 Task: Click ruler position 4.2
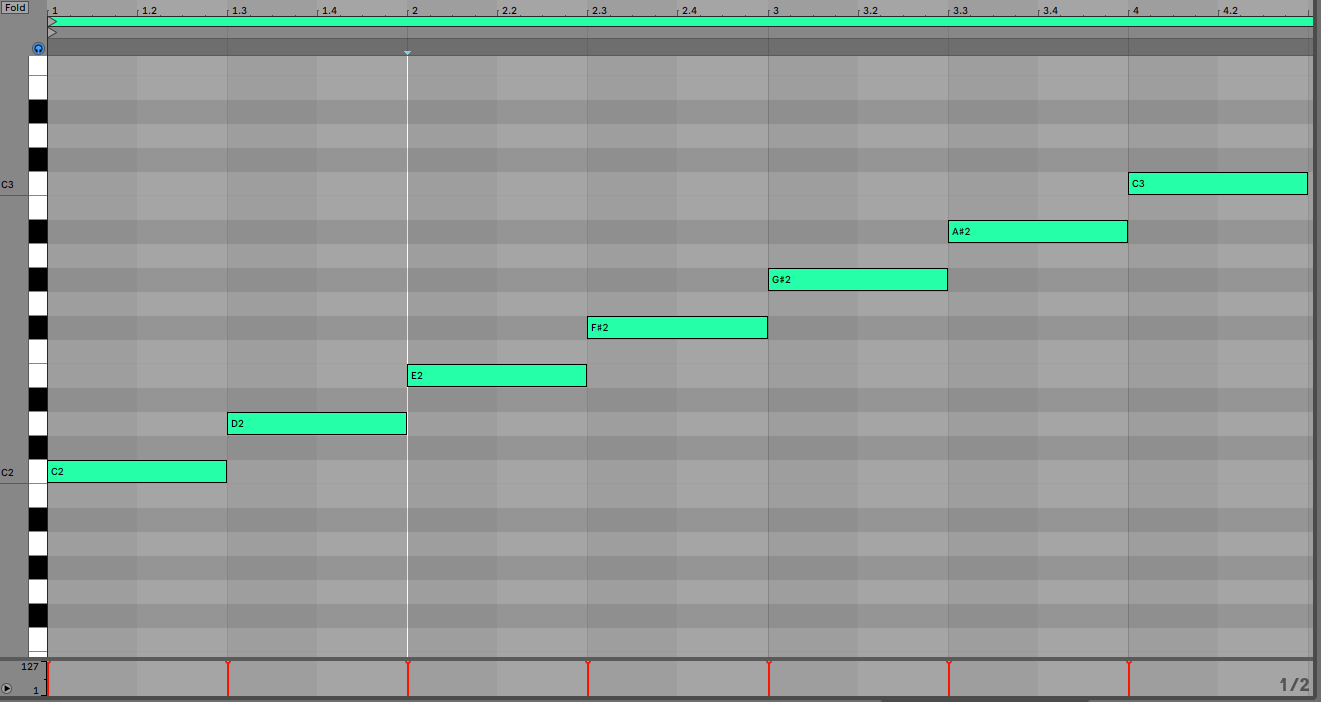(1230, 10)
